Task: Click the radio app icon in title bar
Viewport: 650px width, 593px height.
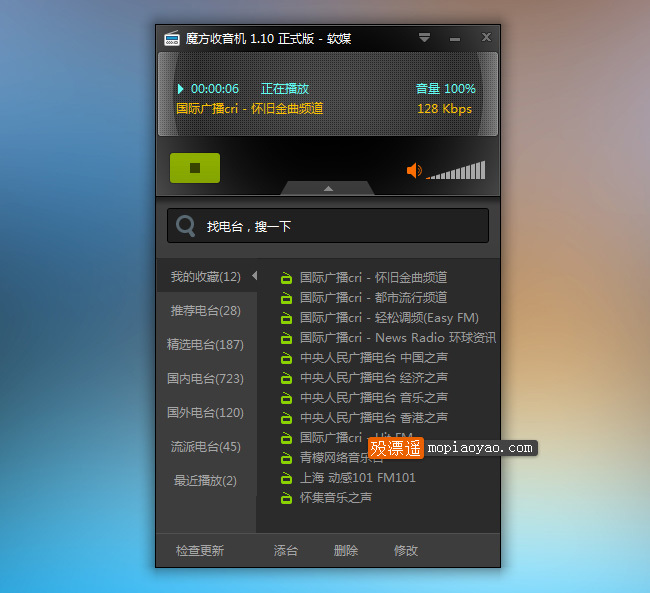Action: pos(172,38)
